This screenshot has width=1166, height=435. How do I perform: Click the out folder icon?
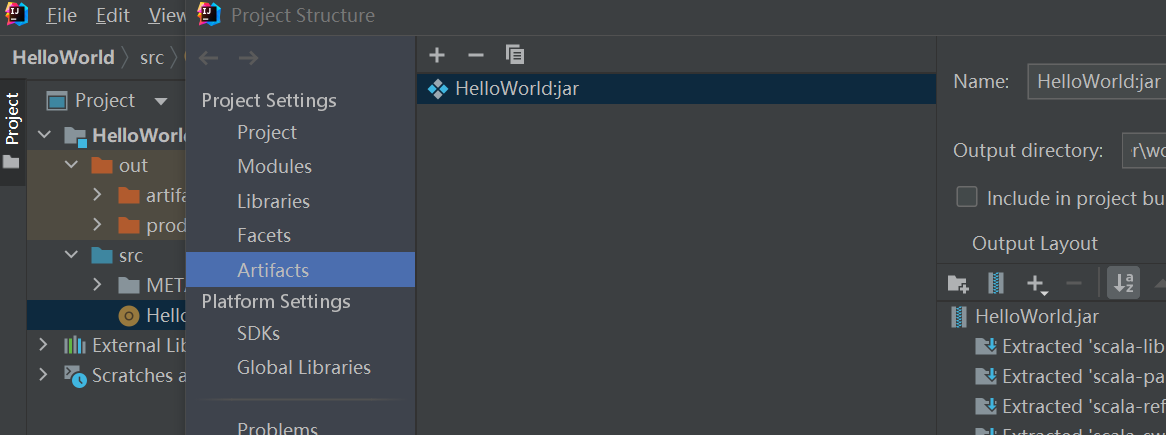(102, 165)
